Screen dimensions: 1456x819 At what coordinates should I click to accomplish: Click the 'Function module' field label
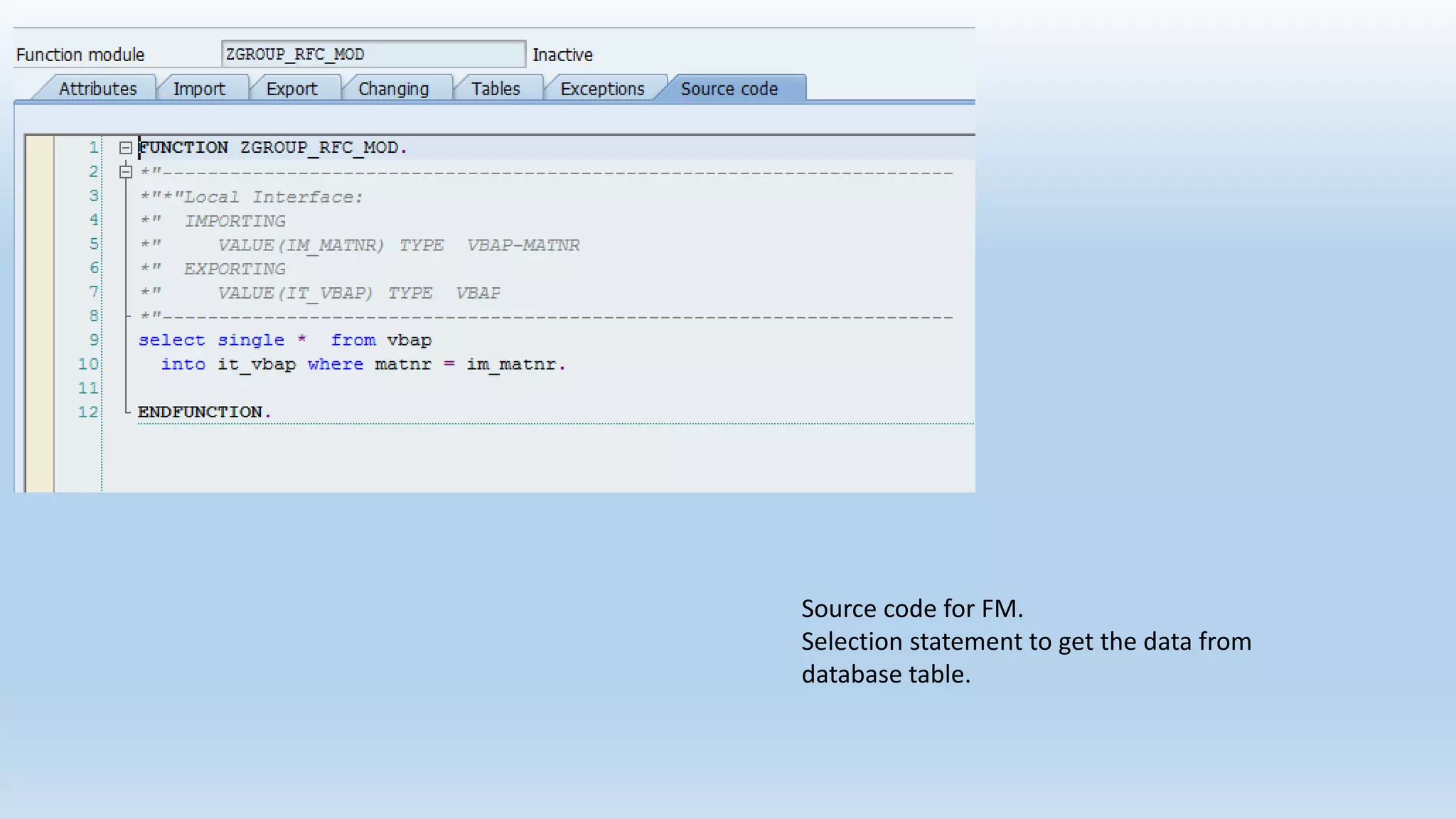pyautogui.click(x=80, y=55)
